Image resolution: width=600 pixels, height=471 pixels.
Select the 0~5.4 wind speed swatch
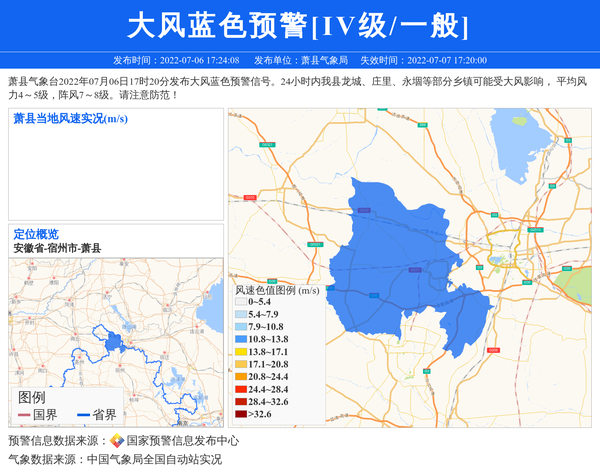click(240, 301)
